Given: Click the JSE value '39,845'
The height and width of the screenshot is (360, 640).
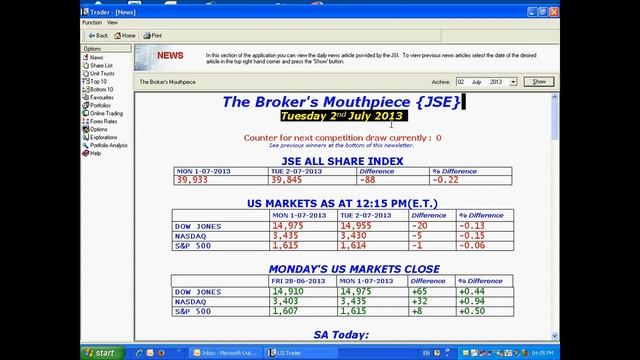Looking at the screenshot, I should [x=287, y=180].
